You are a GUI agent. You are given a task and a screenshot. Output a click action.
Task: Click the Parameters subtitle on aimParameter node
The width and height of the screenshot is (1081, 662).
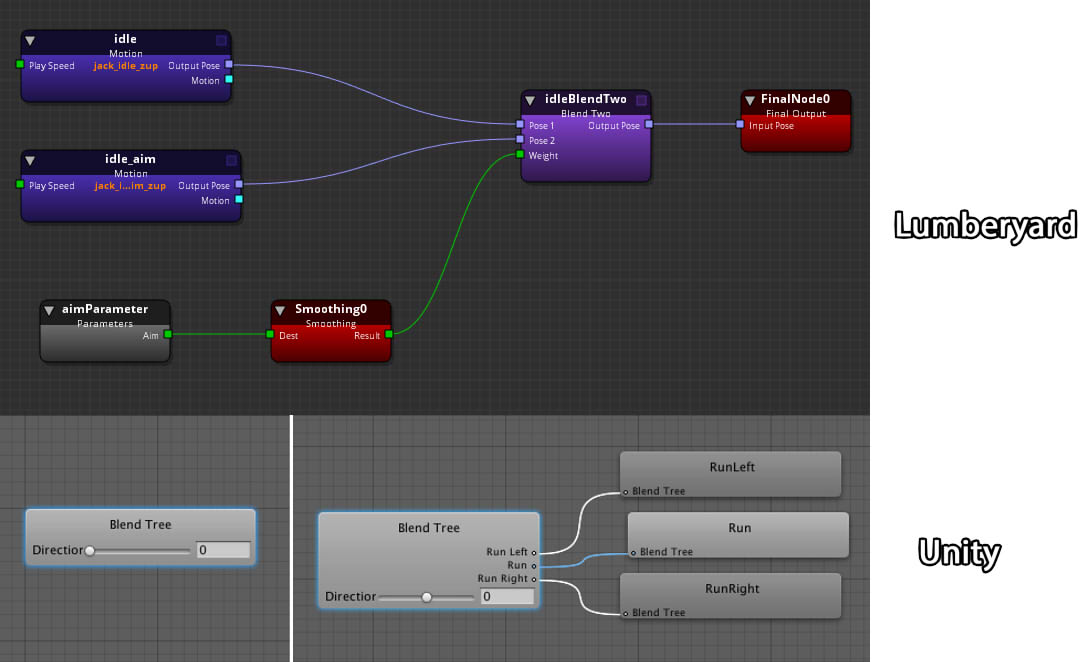(105, 323)
